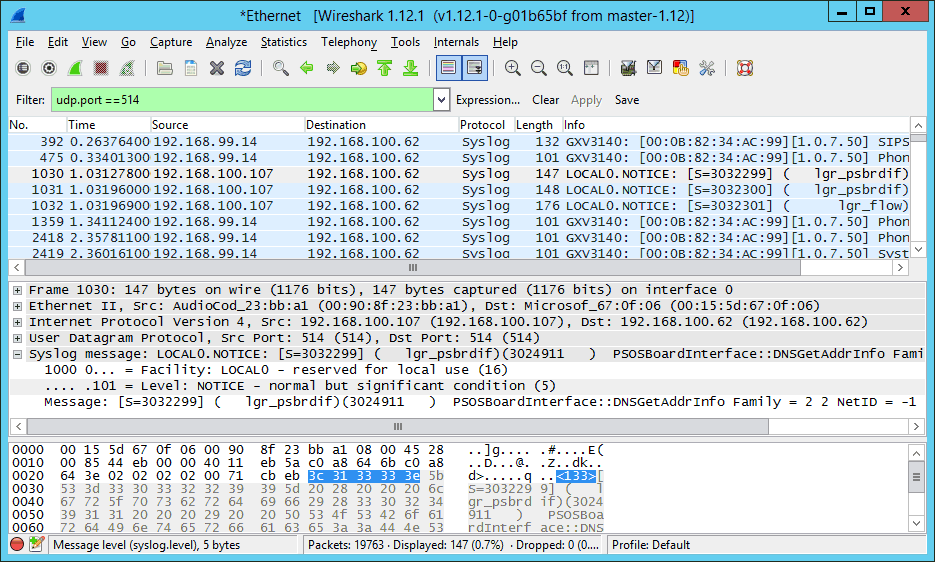Open the Tools menu
935x562 pixels.
tap(405, 42)
